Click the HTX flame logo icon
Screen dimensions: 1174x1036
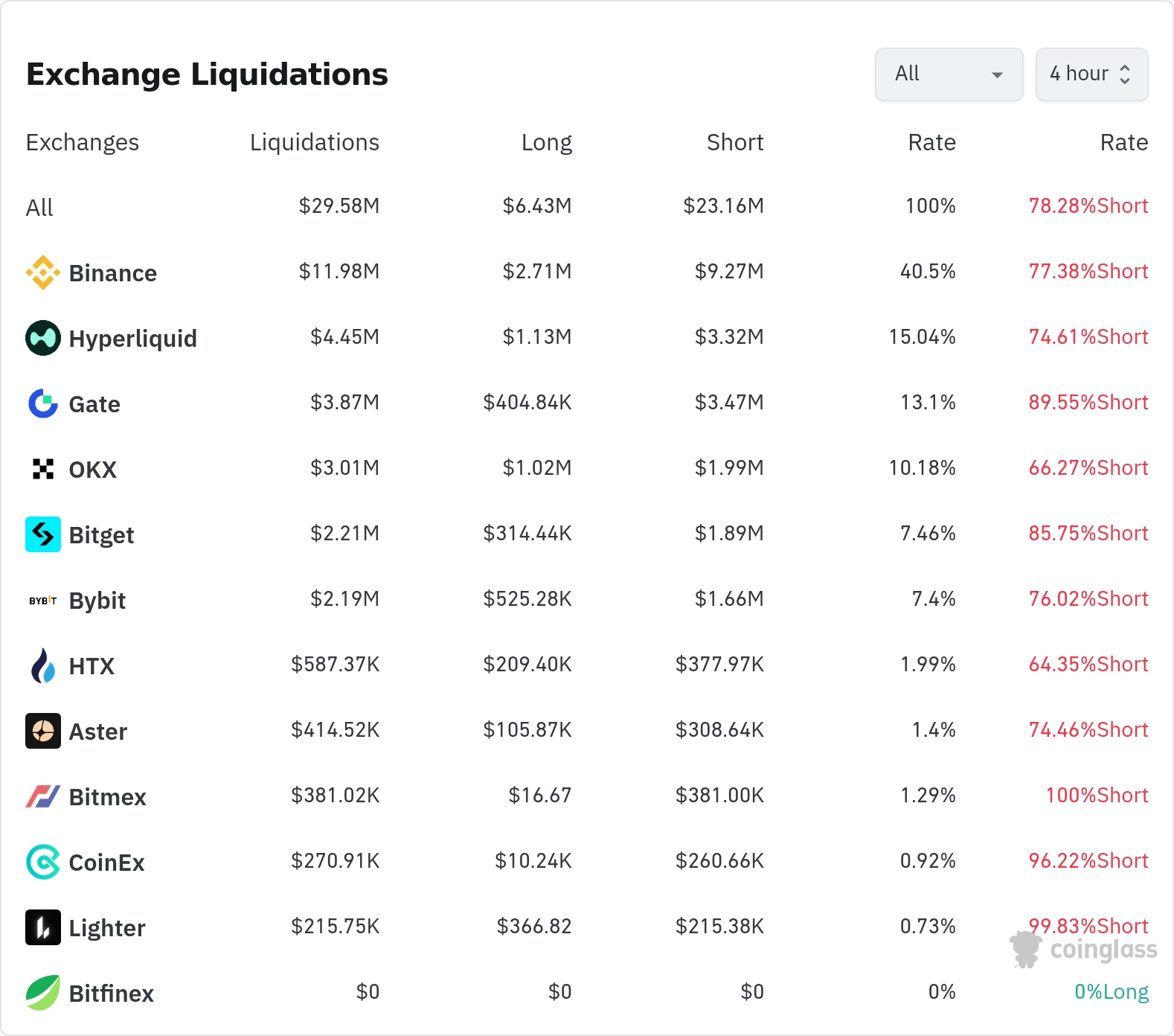[43, 665]
